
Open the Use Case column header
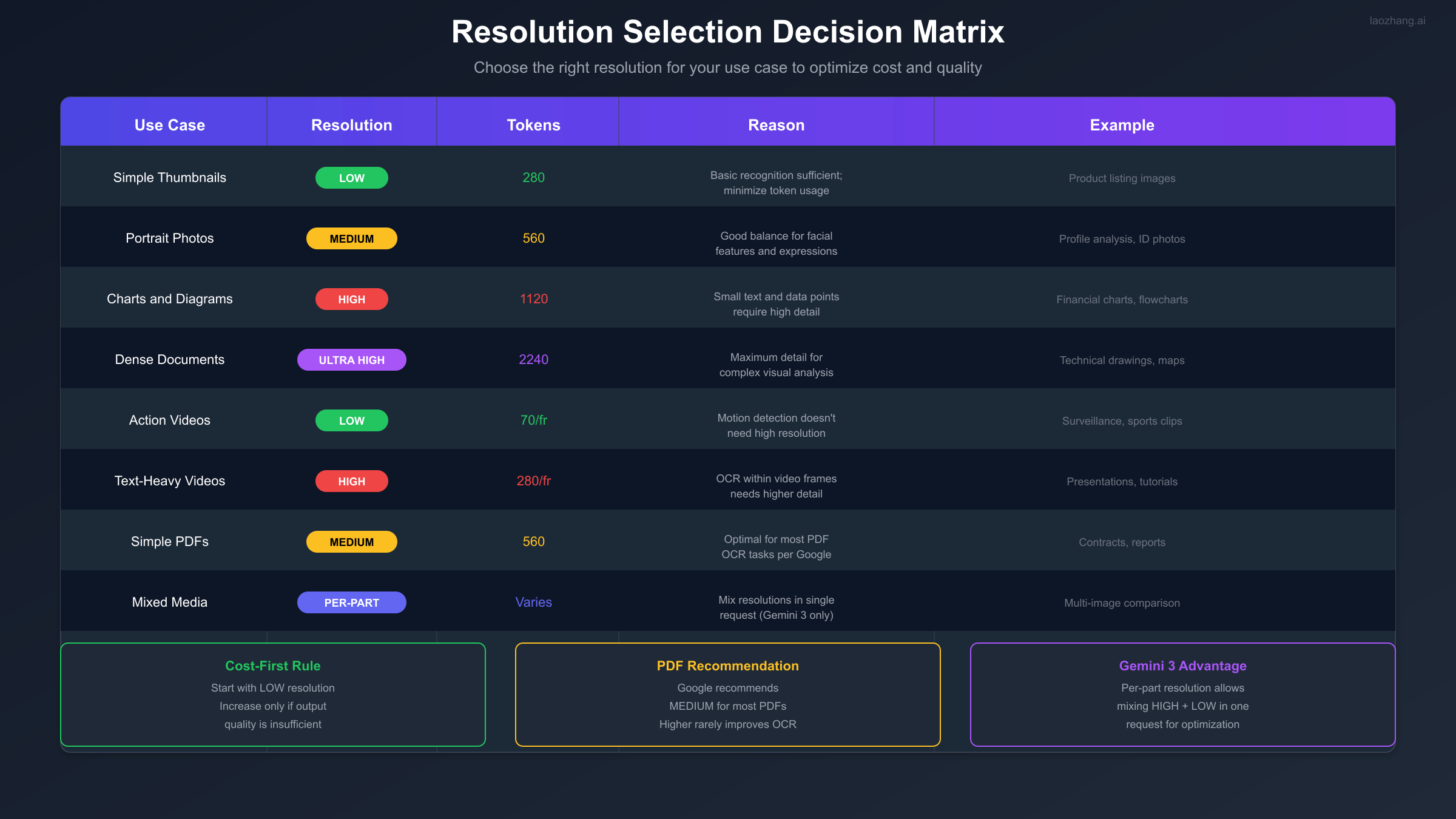(x=169, y=124)
